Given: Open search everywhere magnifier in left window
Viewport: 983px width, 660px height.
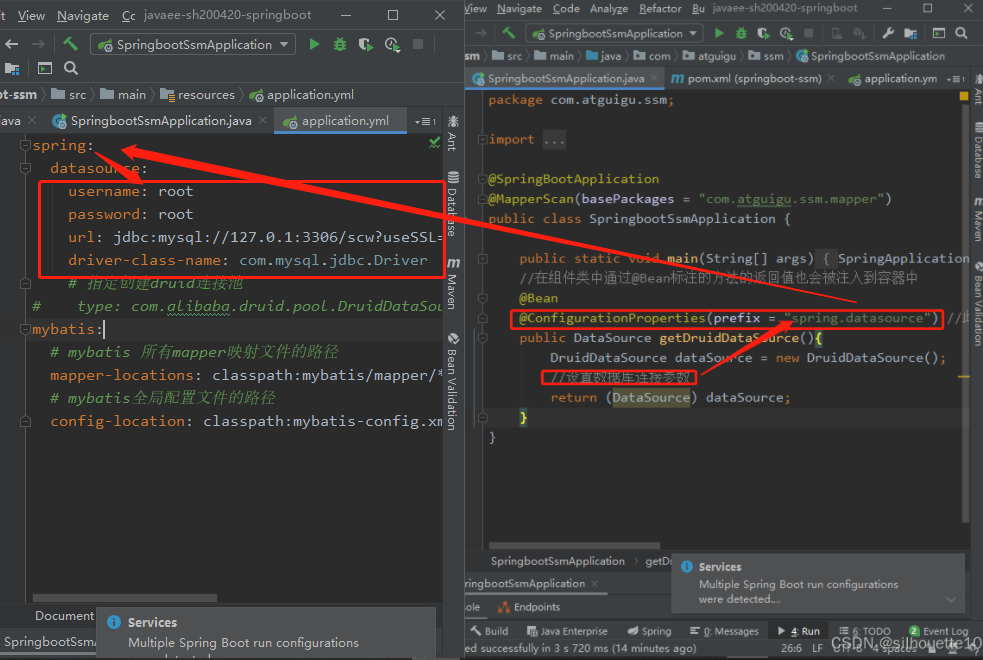Looking at the screenshot, I should (71, 68).
